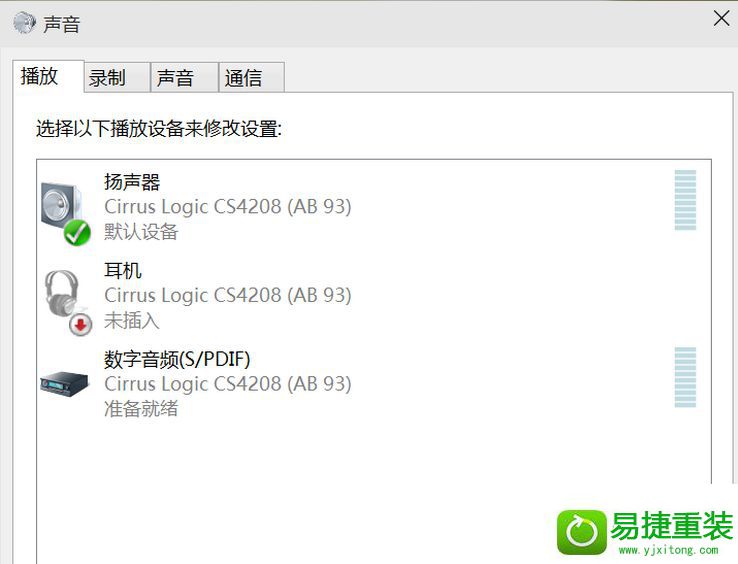Switch to the 通信 tab
This screenshot has height=564, width=738.
(252, 78)
